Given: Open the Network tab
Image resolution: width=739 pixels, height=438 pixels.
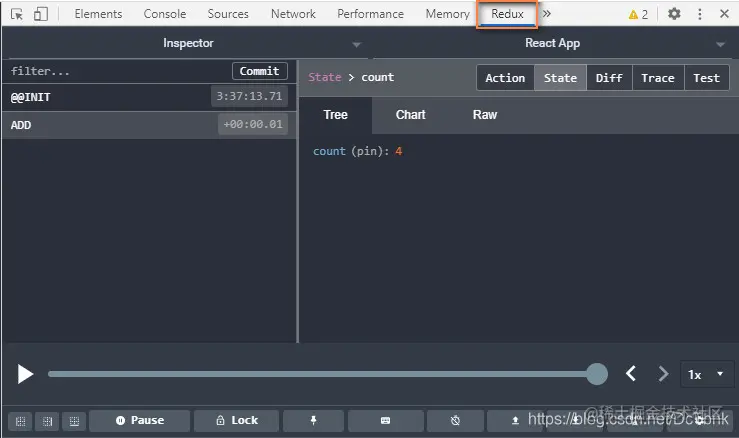Looking at the screenshot, I should [x=293, y=14].
